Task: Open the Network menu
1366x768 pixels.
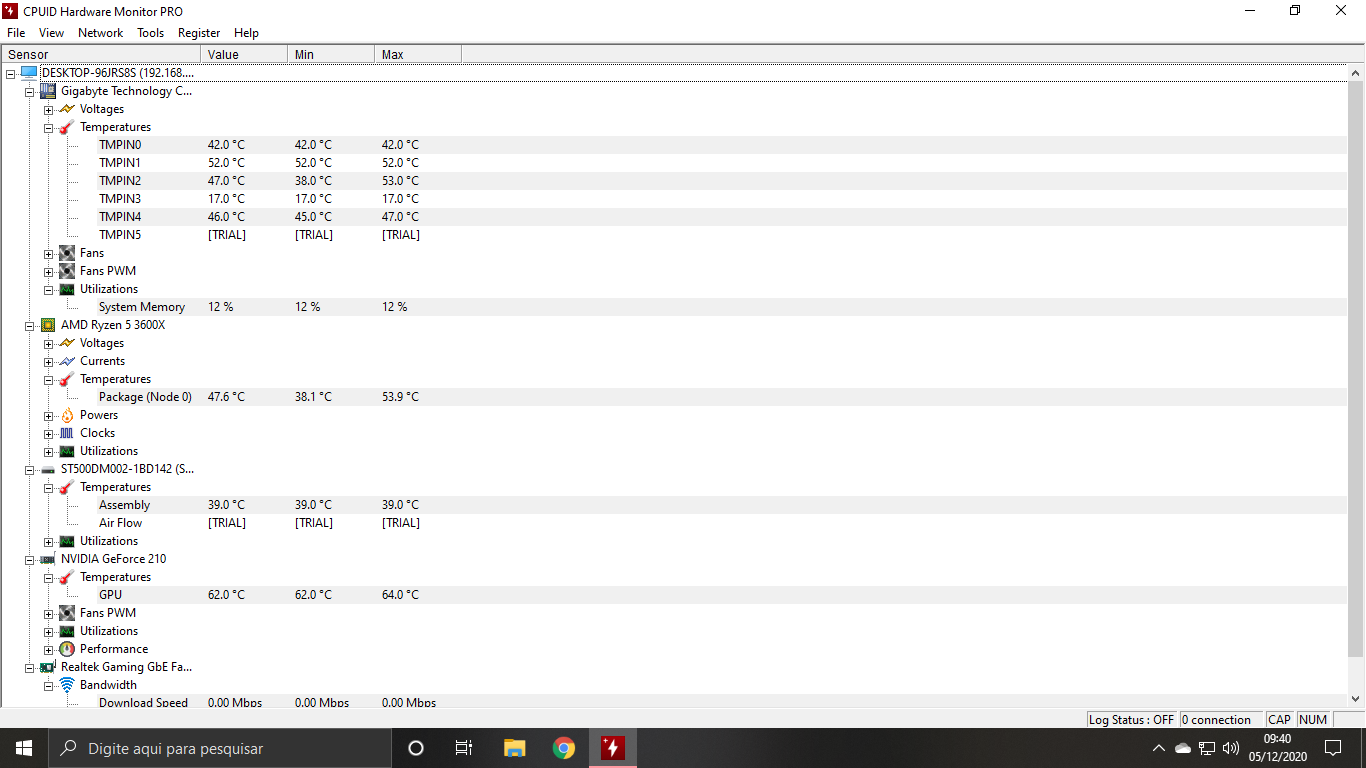Action: coord(100,32)
